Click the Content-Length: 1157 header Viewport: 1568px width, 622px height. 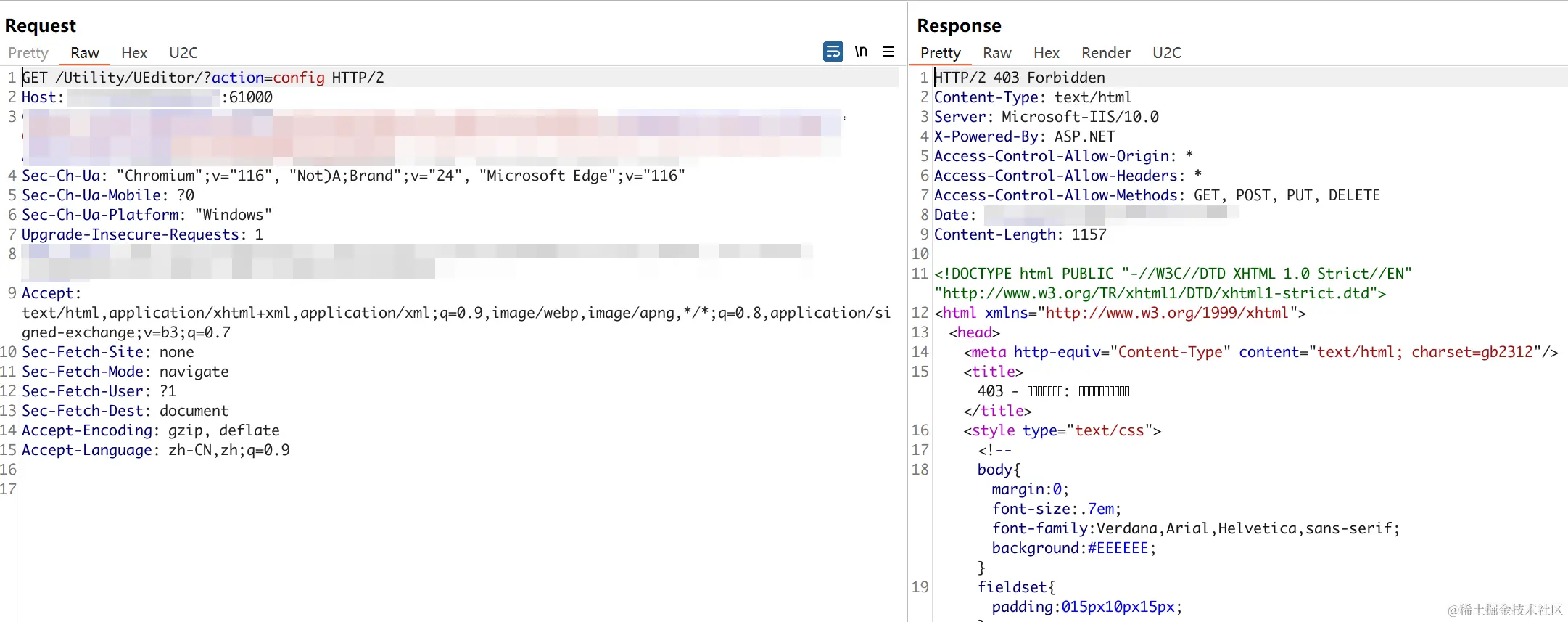pyautogui.click(x=1020, y=234)
